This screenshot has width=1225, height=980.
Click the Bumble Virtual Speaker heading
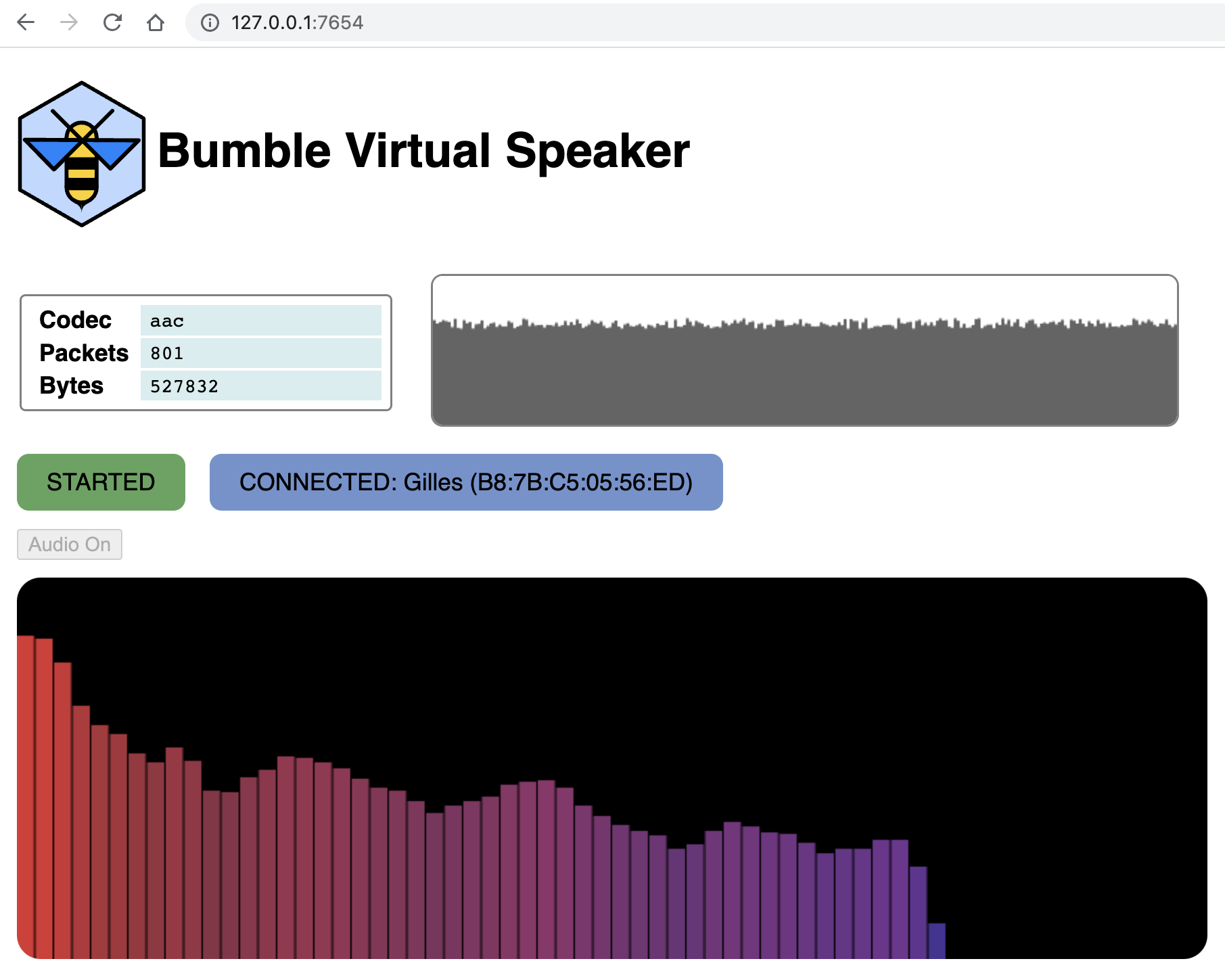(423, 151)
